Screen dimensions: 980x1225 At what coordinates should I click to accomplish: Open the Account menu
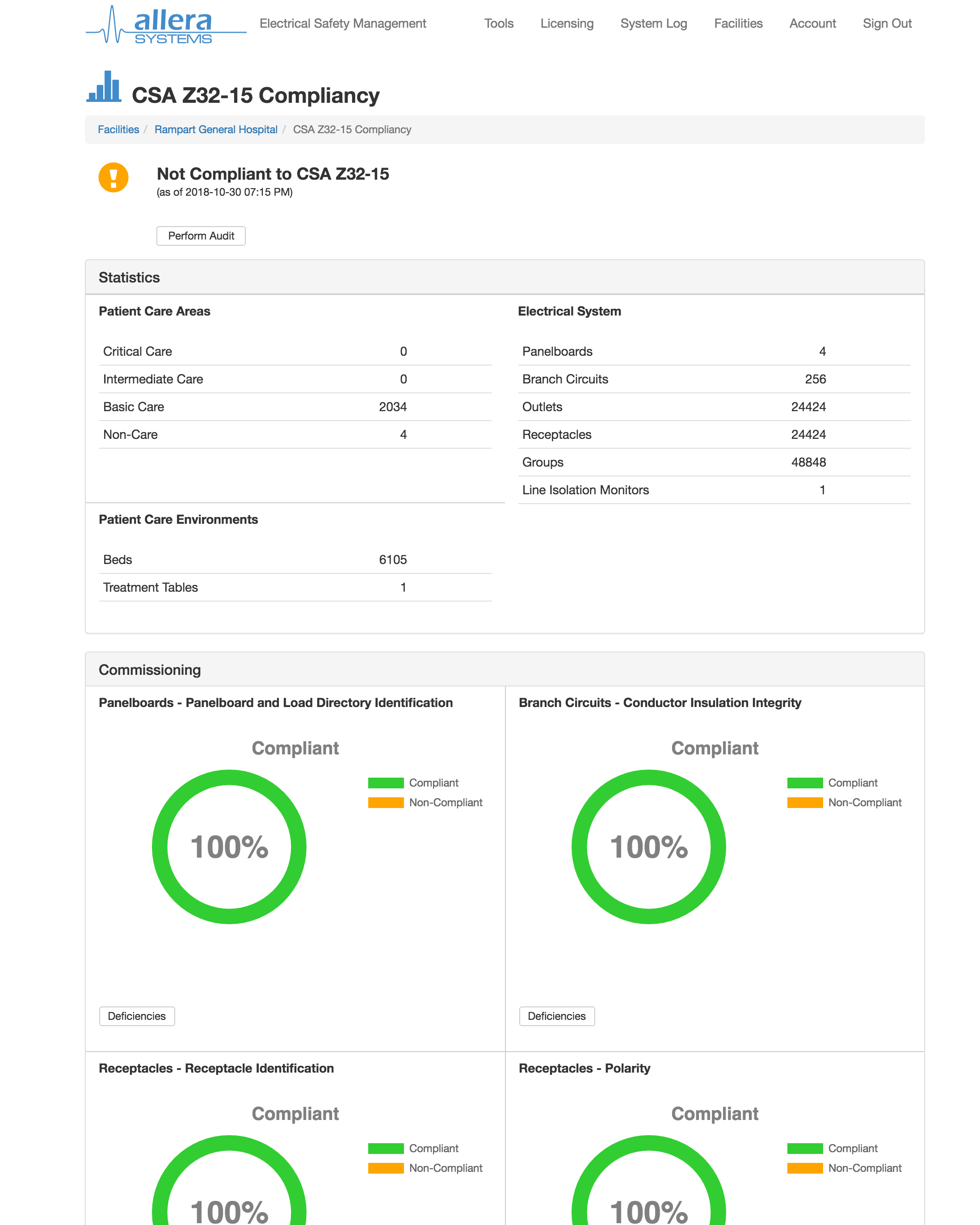[812, 23]
